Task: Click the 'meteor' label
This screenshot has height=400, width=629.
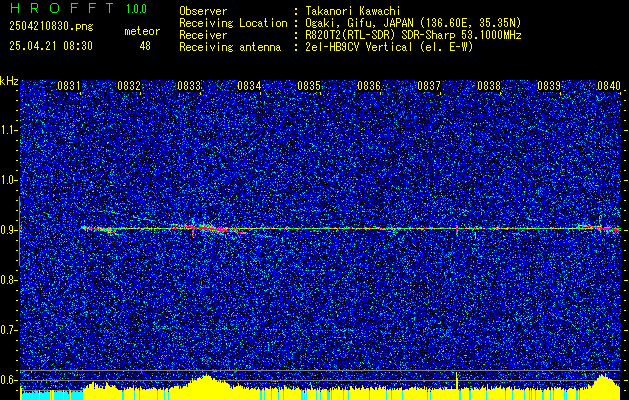Action: click(142, 31)
